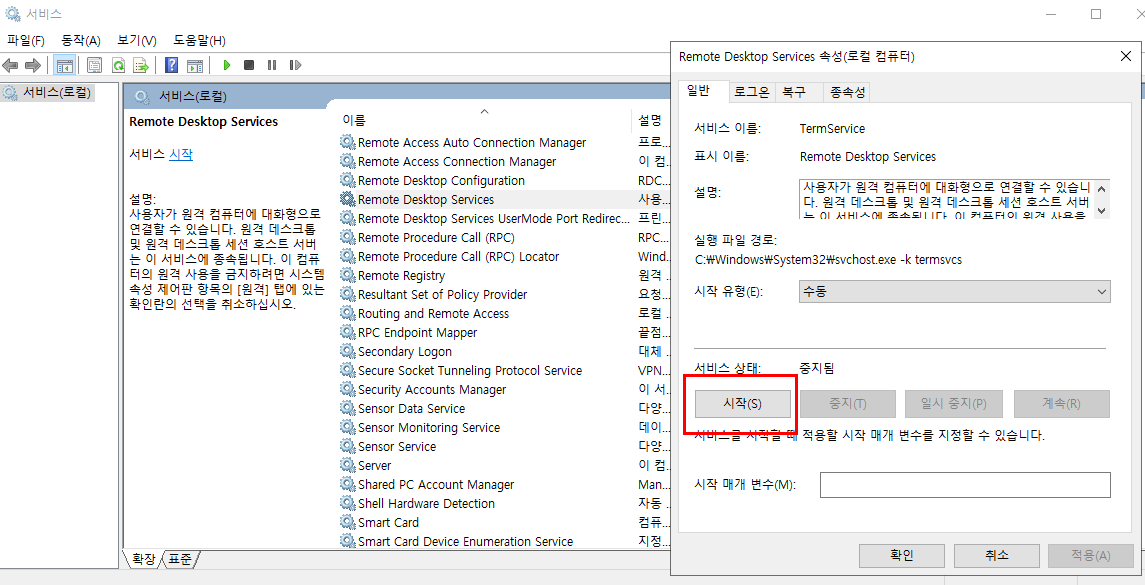Open Properties via the toolbar properties icon
1145x585 pixels.
point(94,66)
